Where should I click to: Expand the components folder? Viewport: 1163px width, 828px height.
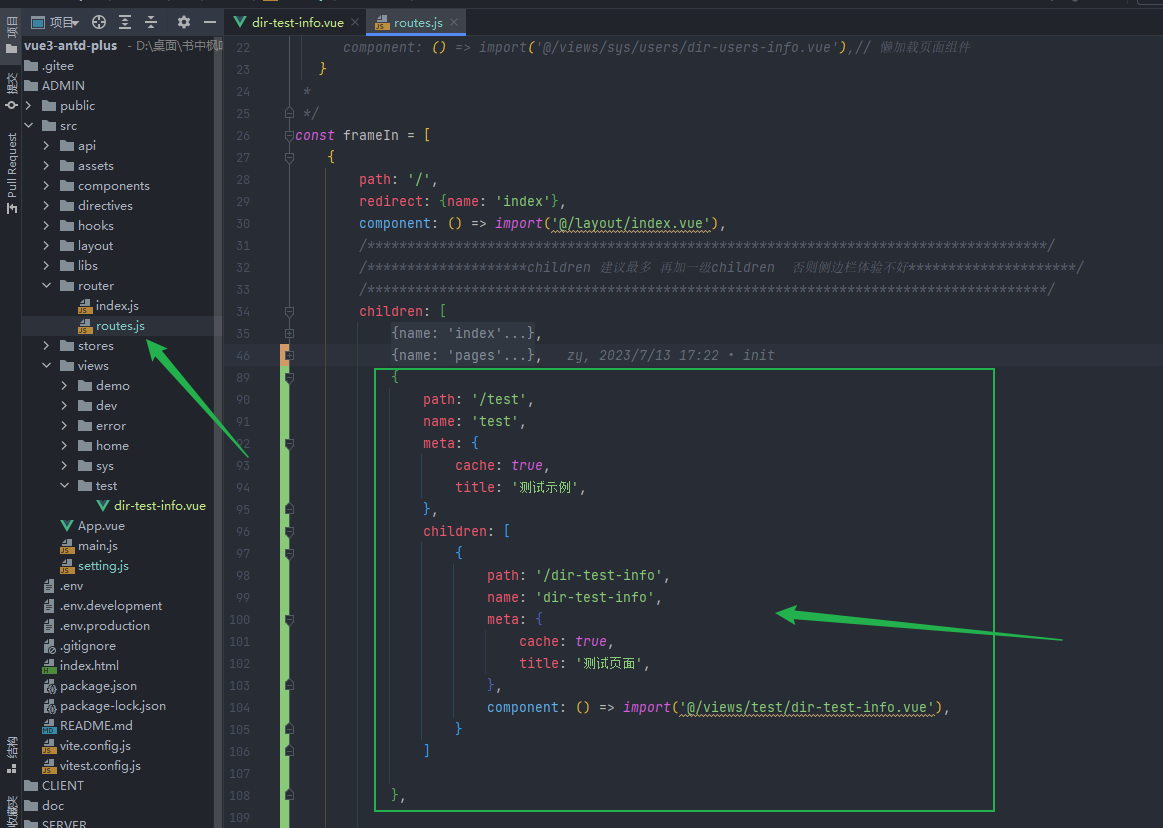[x=47, y=185]
